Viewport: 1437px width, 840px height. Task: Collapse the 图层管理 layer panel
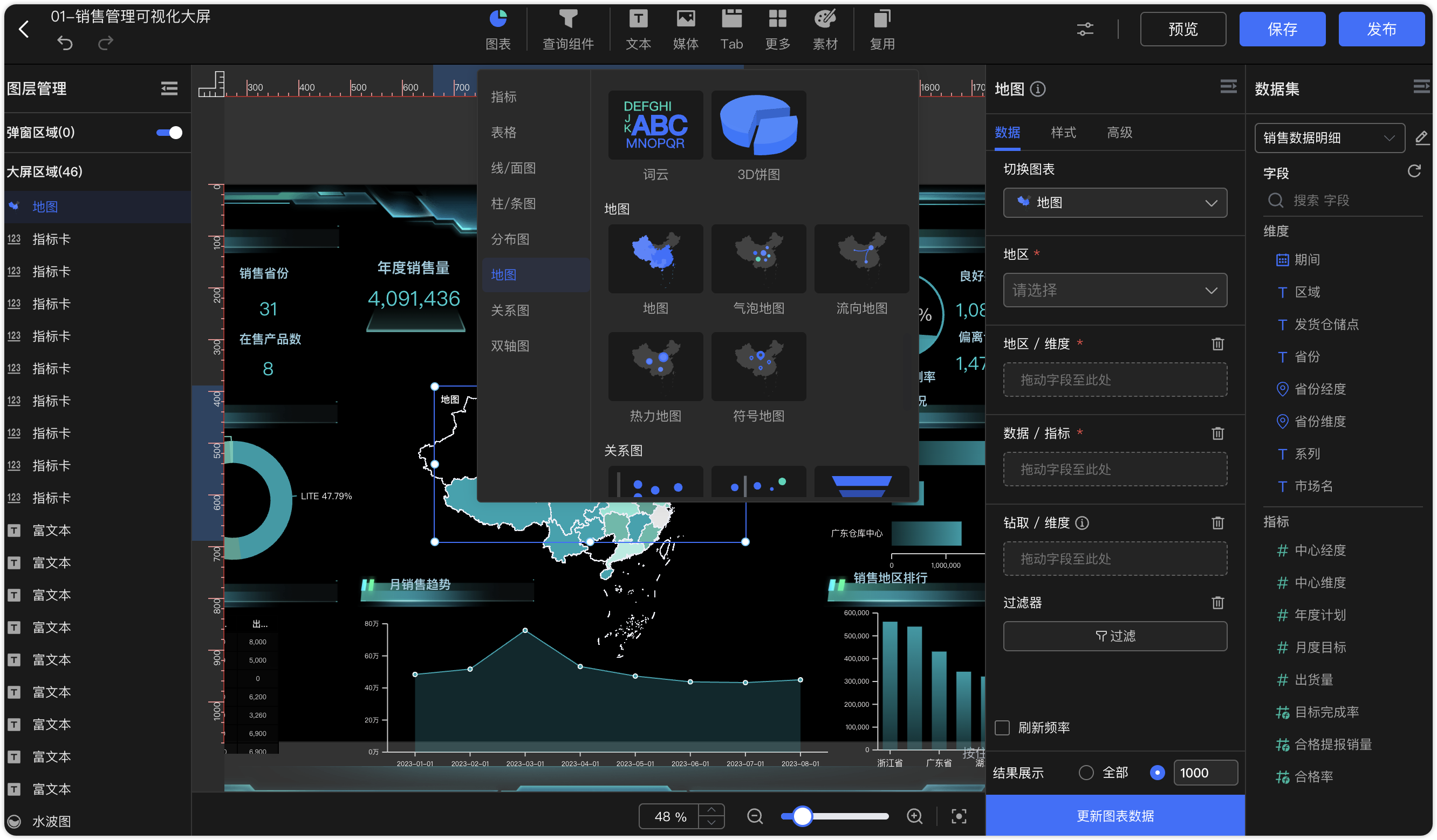(169, 88)
